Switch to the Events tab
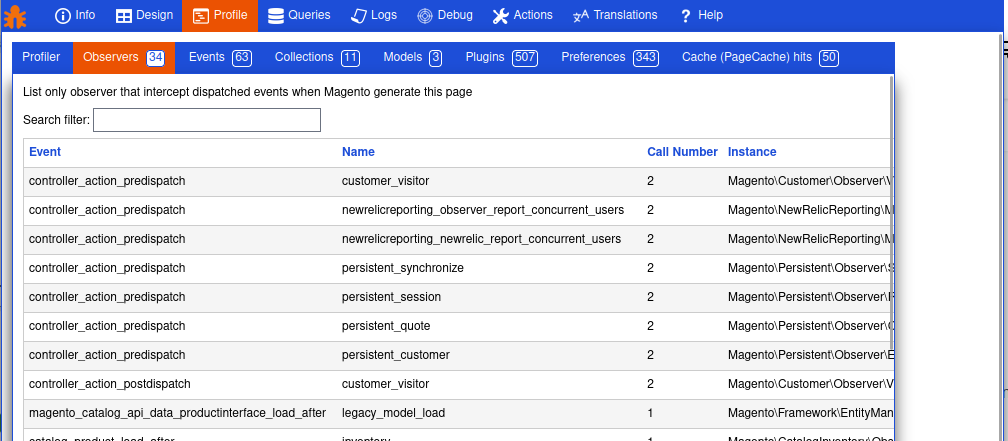This screenshot has height=441, width=1008. (x=220, y=58)
